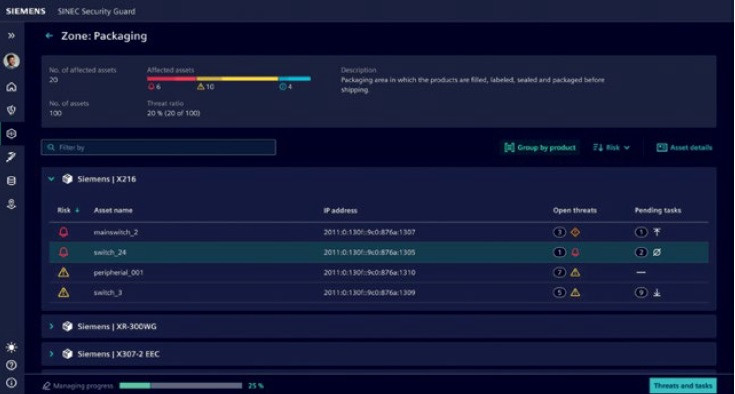
Task: Click the Threat ratio value 20 %
Action: click(x=173, y=113)
